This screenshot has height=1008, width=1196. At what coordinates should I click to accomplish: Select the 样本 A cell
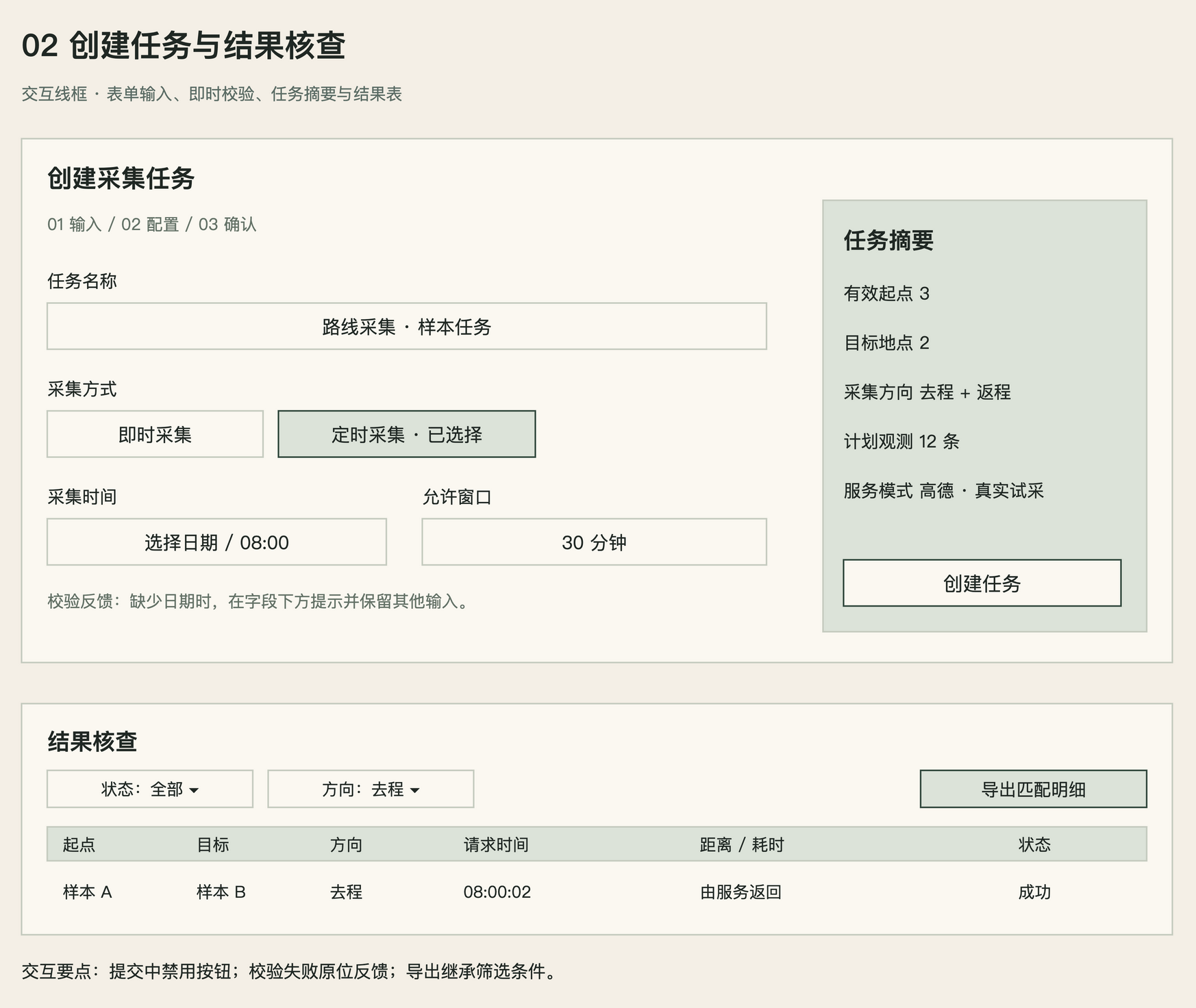tap(87, 892)
